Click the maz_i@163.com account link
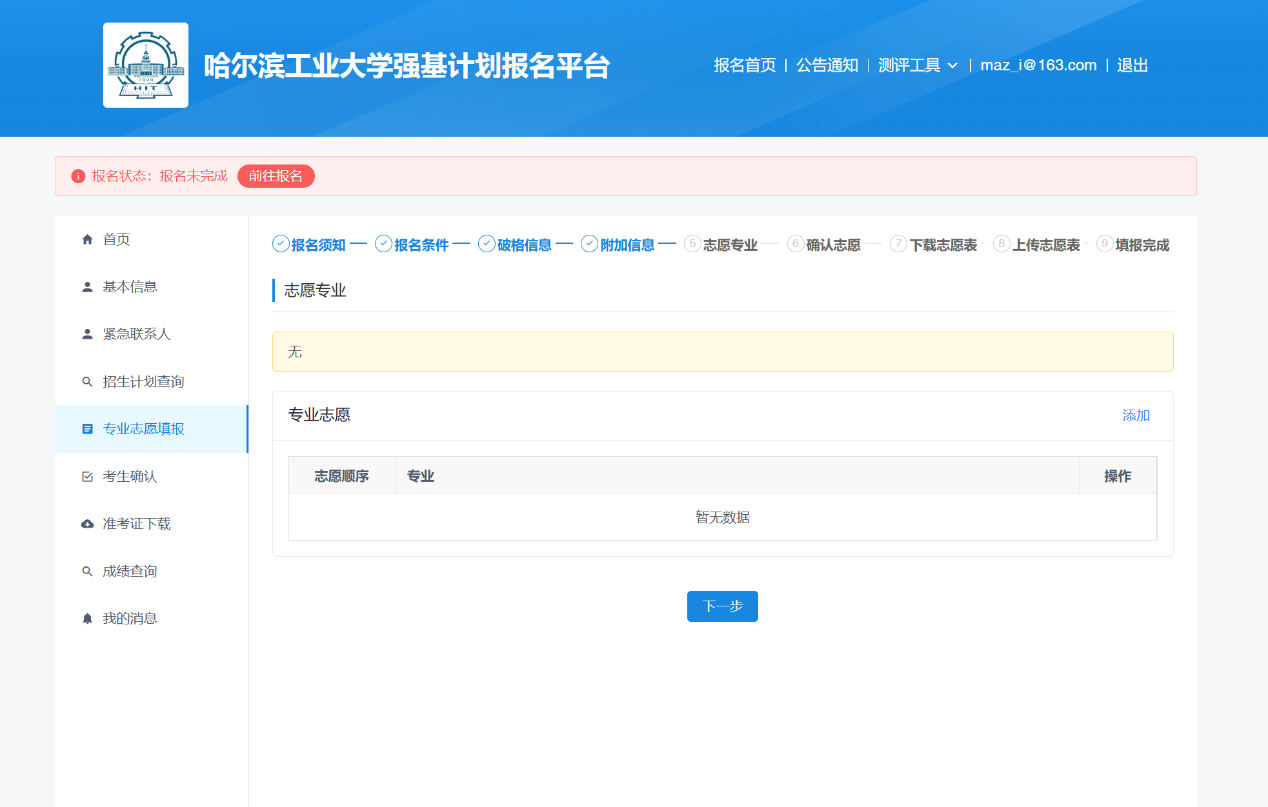The width and height of the screenshot is (1268, 807). click(1038, 65)
